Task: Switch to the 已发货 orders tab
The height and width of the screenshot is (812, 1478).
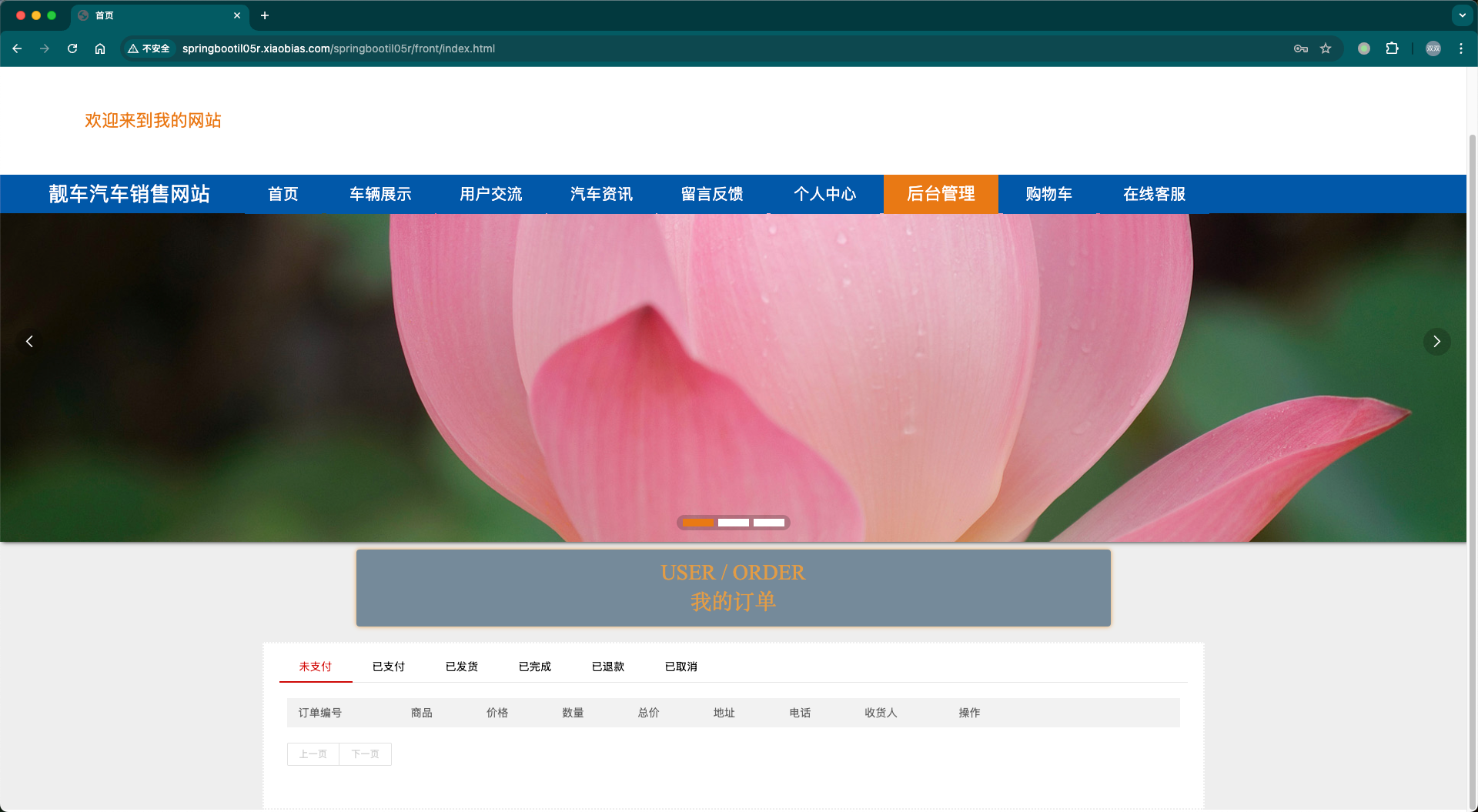Action: [462, 667]
